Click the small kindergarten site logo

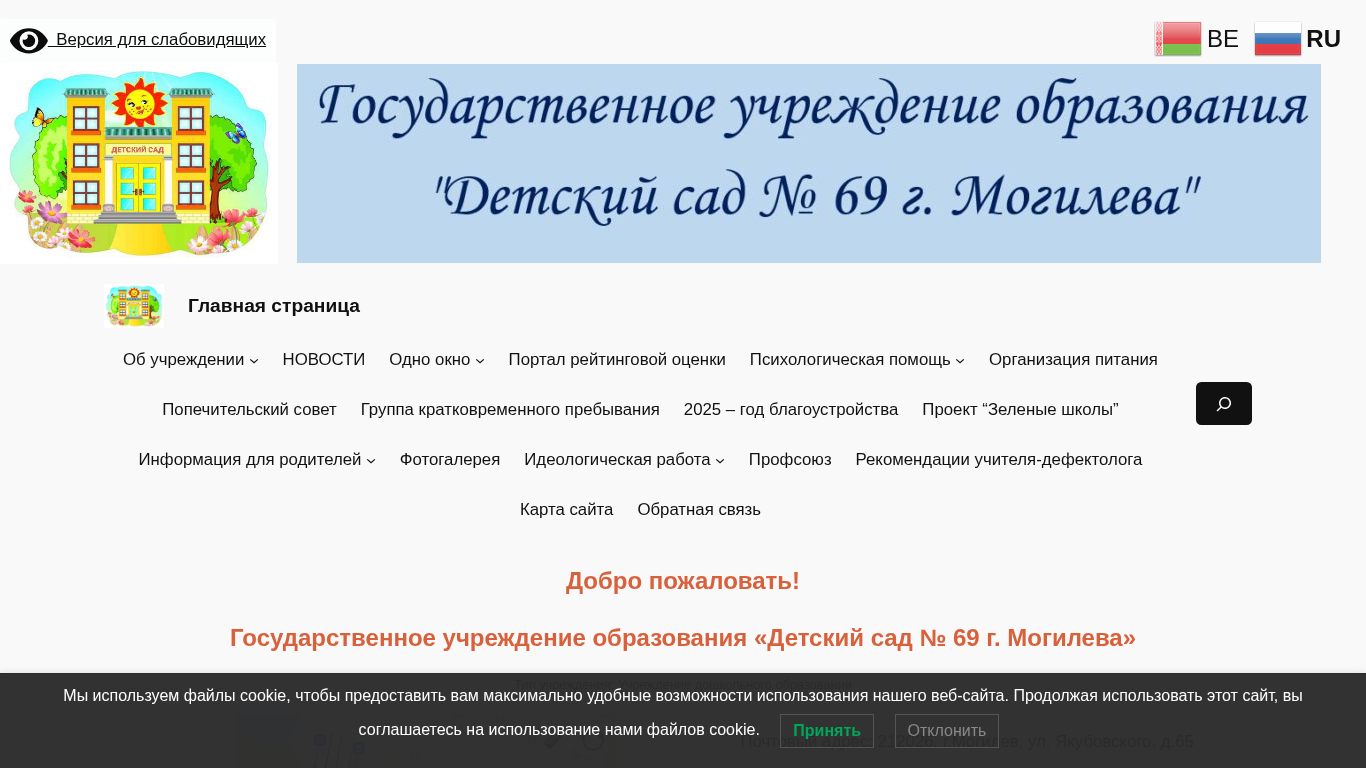point(133,306)
